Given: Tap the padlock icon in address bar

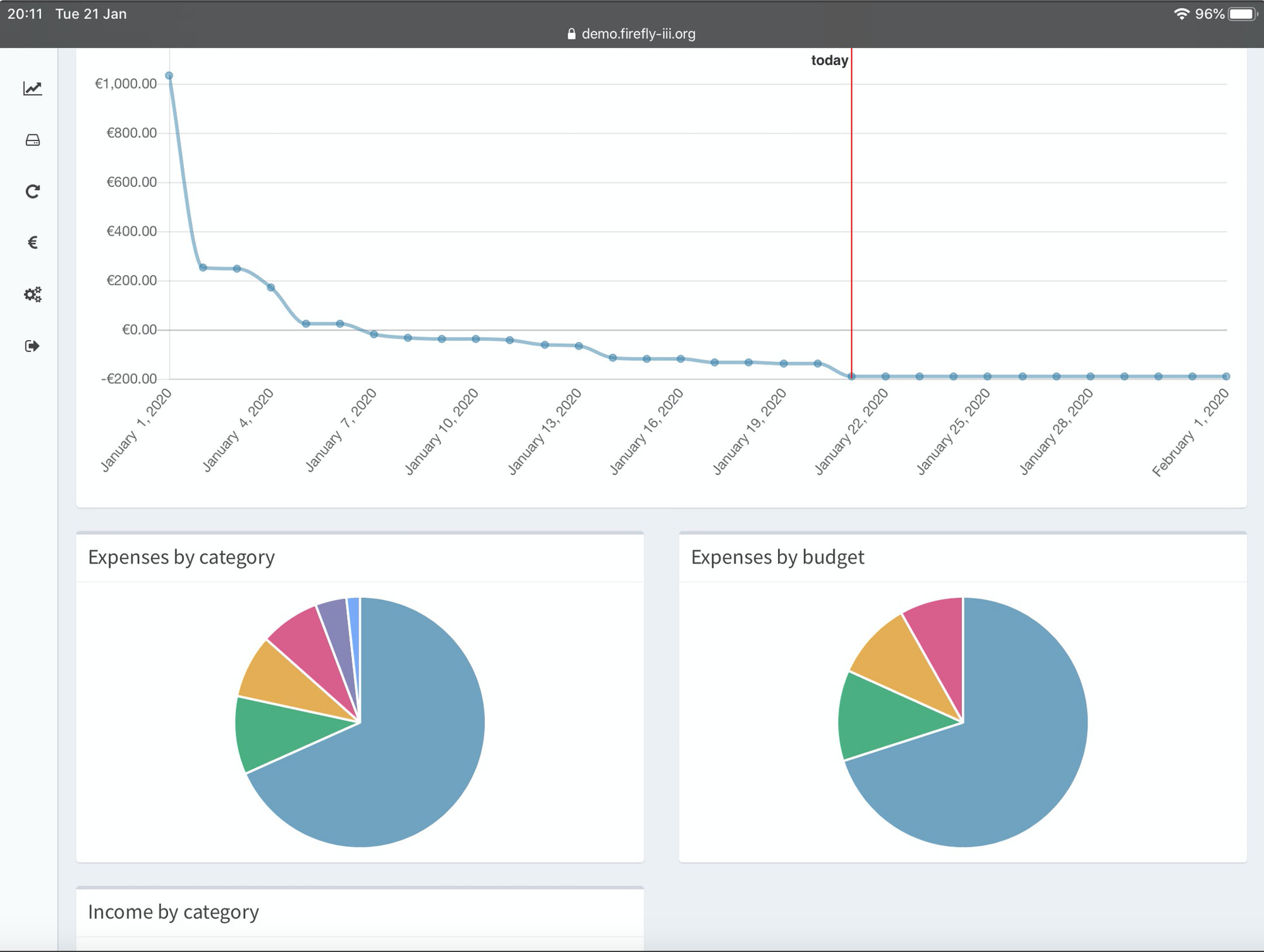Looking at the screenshot, I should [571, 34].
